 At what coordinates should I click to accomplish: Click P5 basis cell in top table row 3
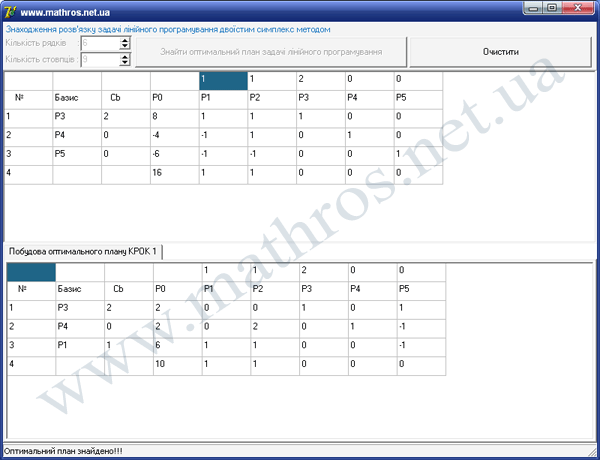[x=77, y=156]
